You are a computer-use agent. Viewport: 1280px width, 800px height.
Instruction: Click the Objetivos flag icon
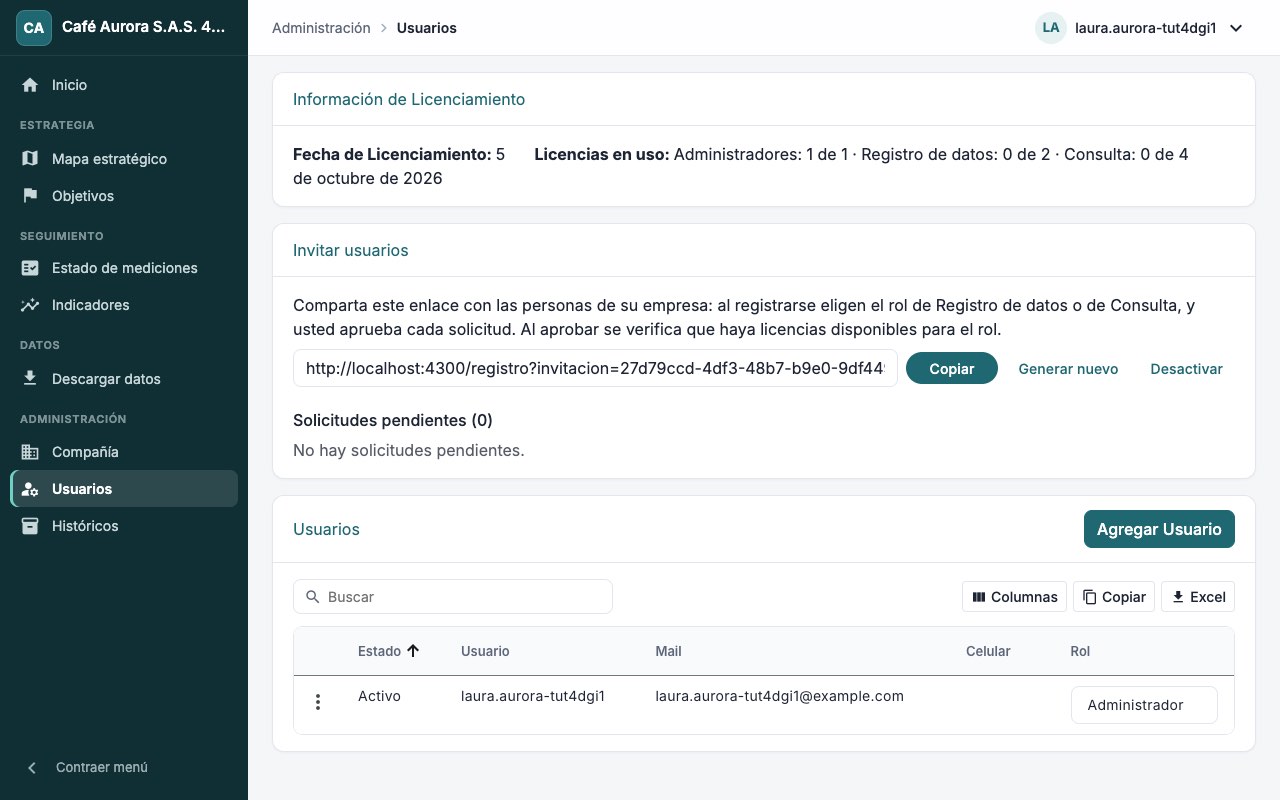(30, 196)
